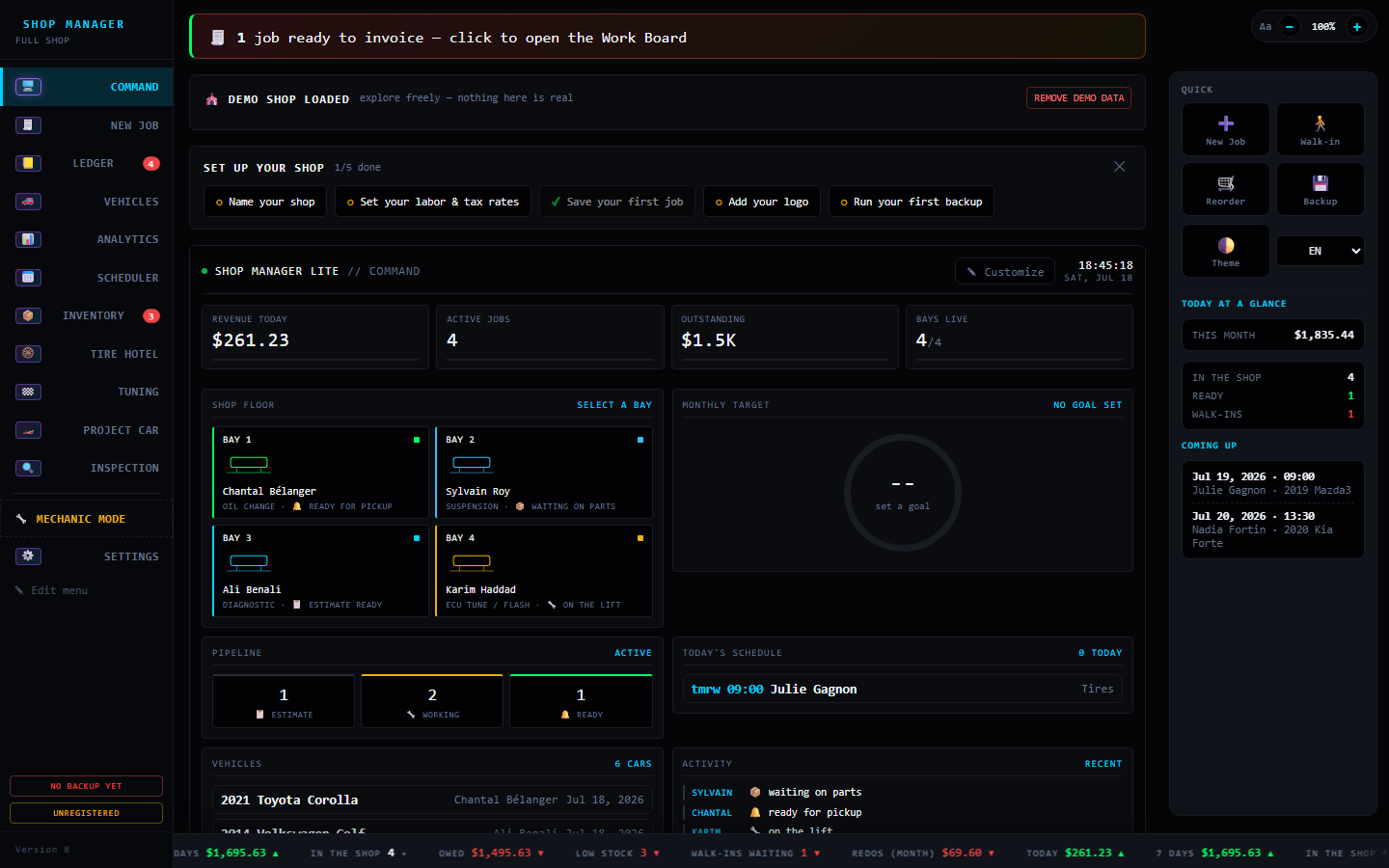The width and height of the screenshot is (1389, 868).
Task: Check off Name your shop step
Action: tap(265, 202)
